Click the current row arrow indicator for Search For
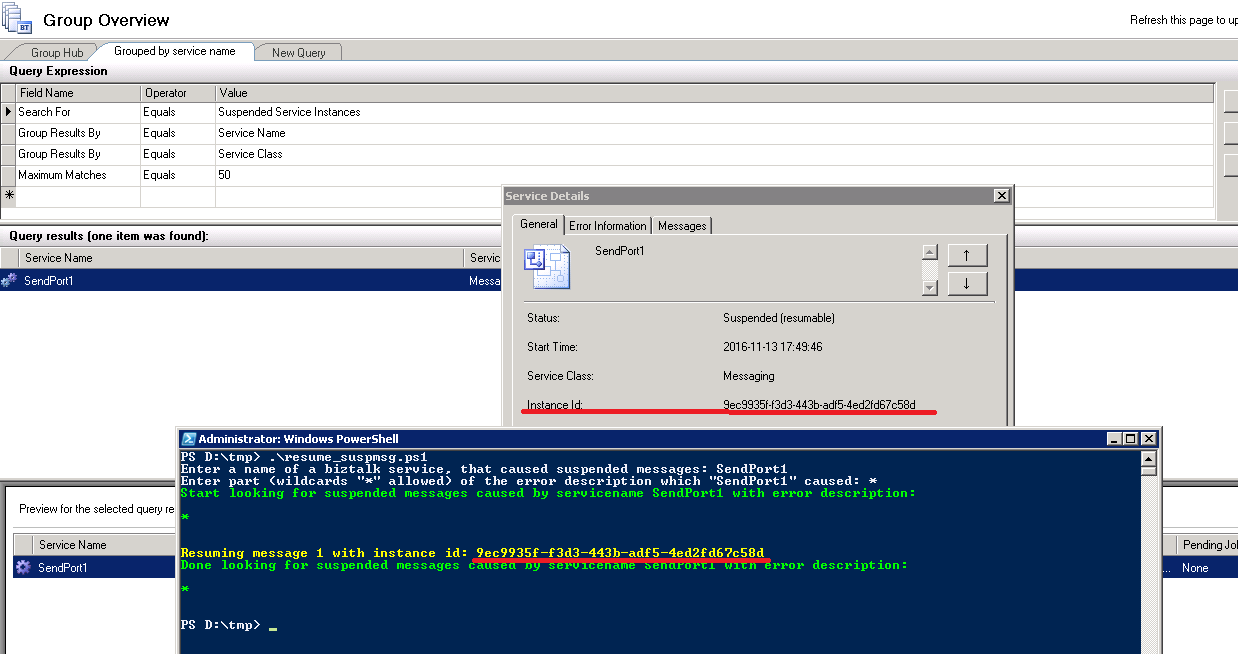The image size is (1238, 654). point(9,112)
